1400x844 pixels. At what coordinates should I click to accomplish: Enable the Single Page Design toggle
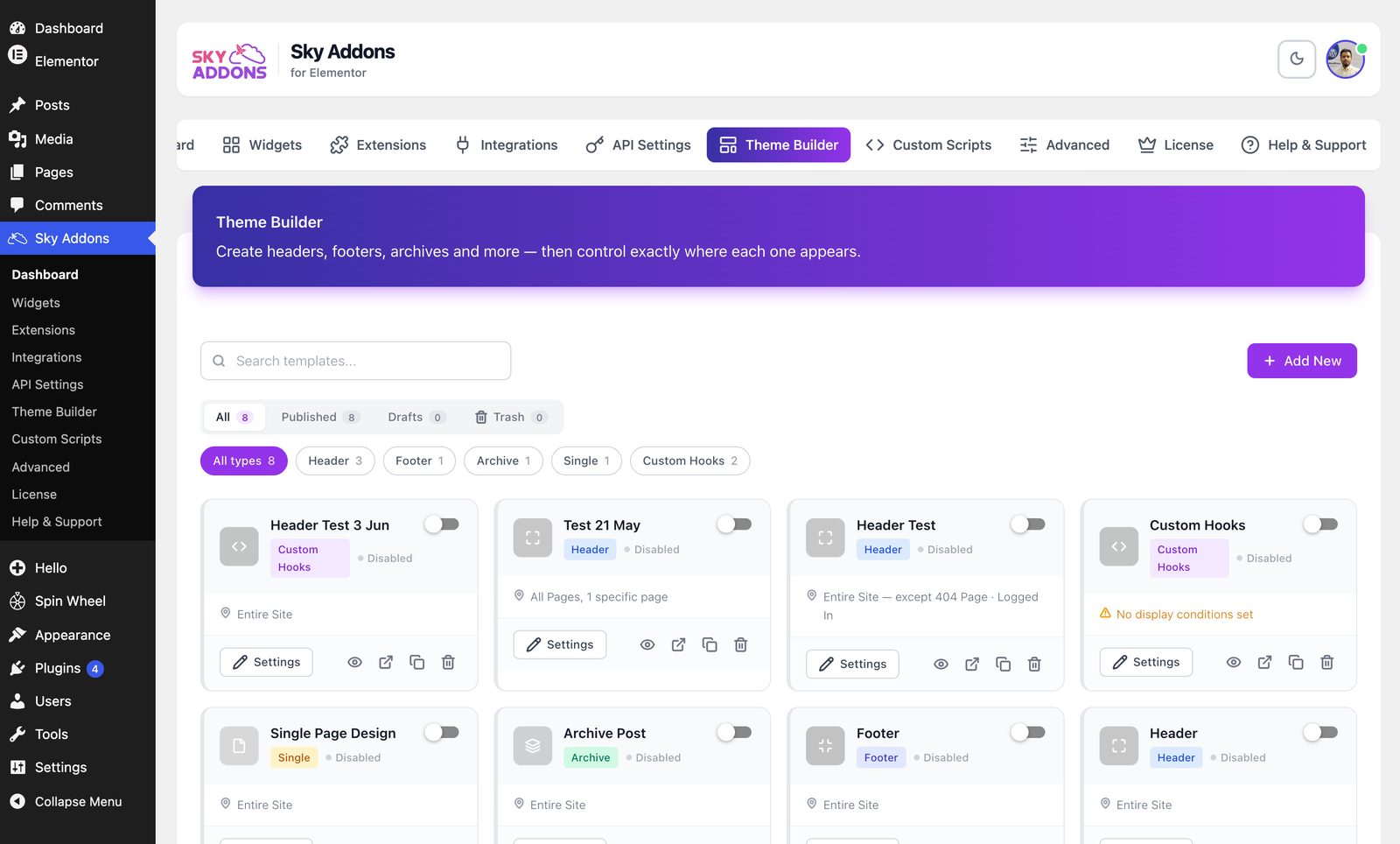coord(442,733)
